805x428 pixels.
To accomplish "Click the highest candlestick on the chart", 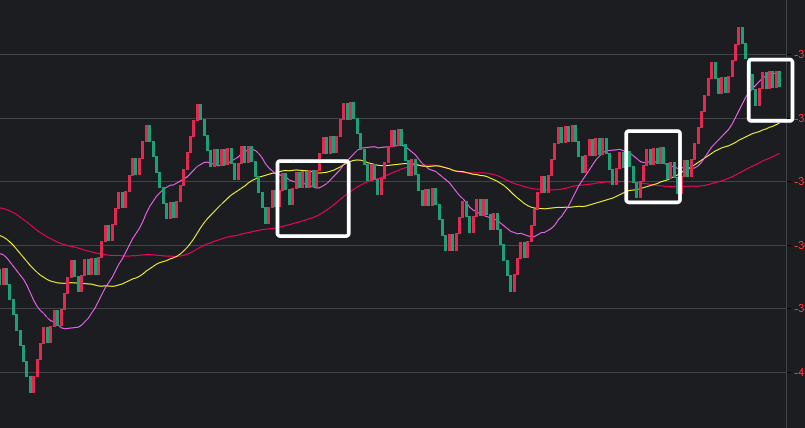I will pos(741,35).
